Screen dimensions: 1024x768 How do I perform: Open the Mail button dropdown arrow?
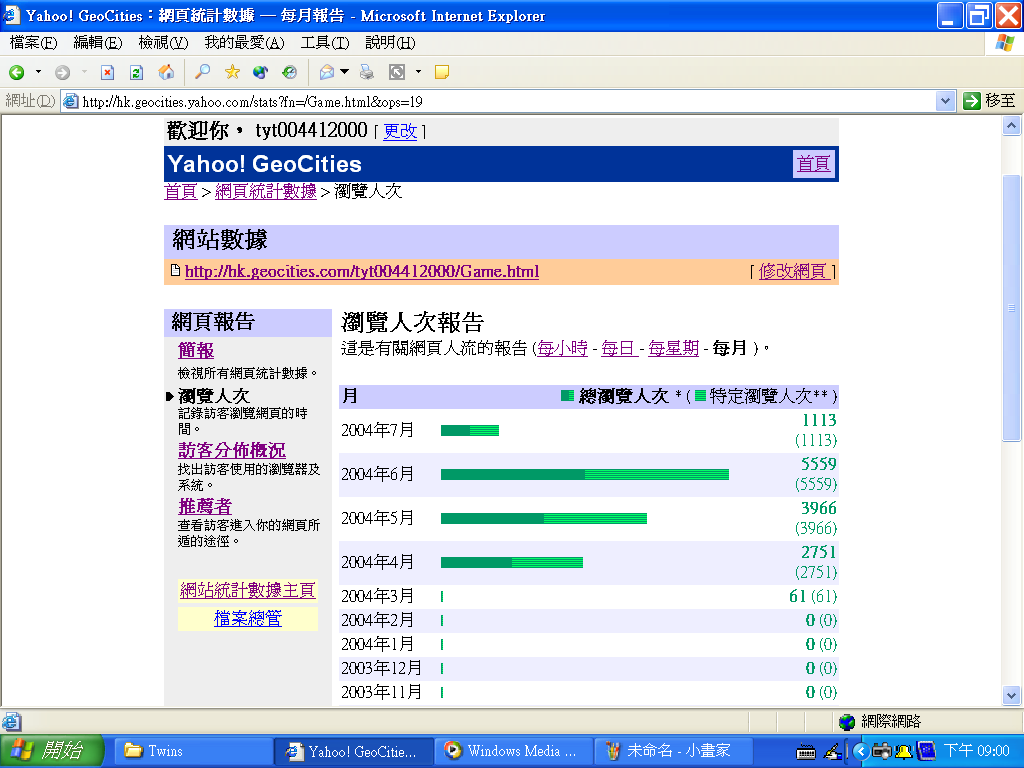344,72
